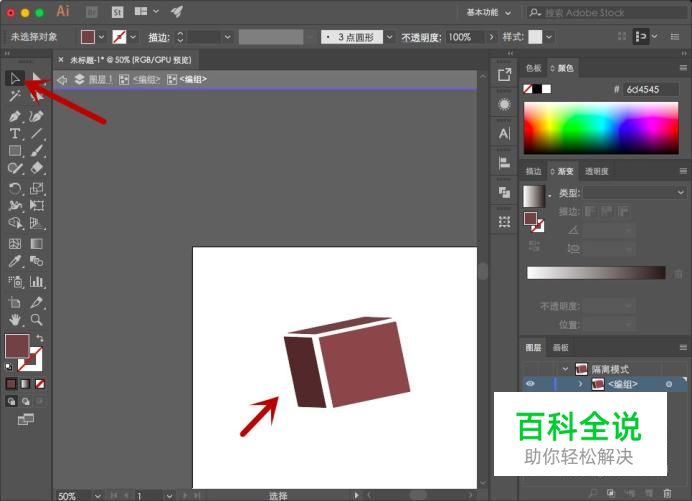Set the toolbar color mode to None

(x=40, y=383)
